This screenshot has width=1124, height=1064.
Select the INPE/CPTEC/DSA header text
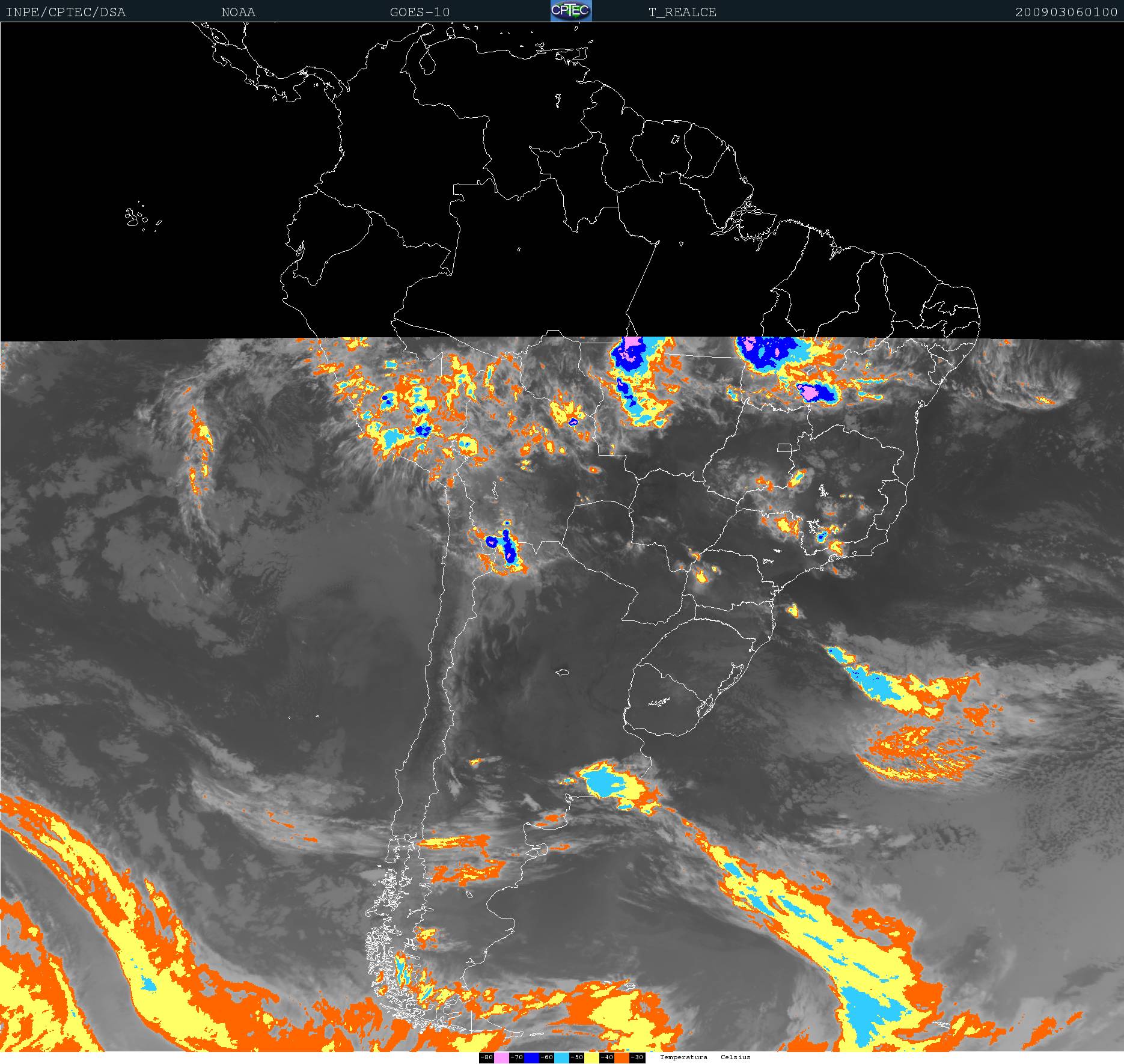click(66, 12)
